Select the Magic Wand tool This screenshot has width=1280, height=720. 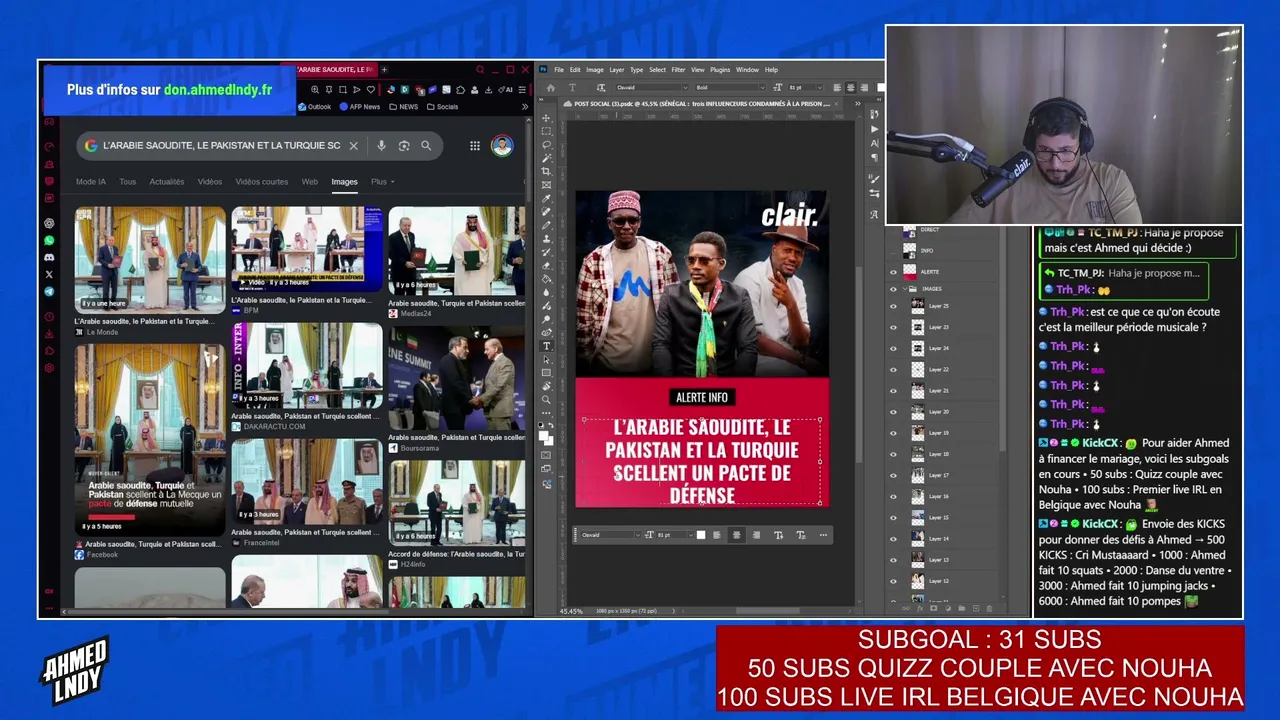coord(546,158)
